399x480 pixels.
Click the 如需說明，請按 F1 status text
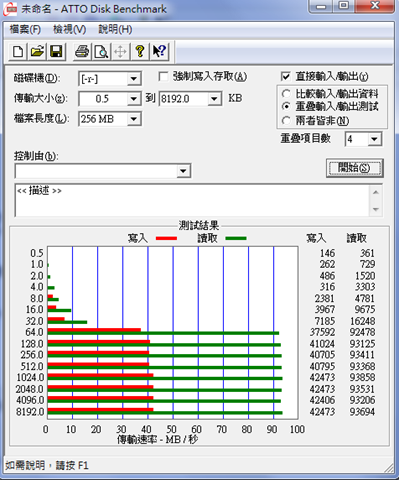pyautogui.click(x=47, y=465)
